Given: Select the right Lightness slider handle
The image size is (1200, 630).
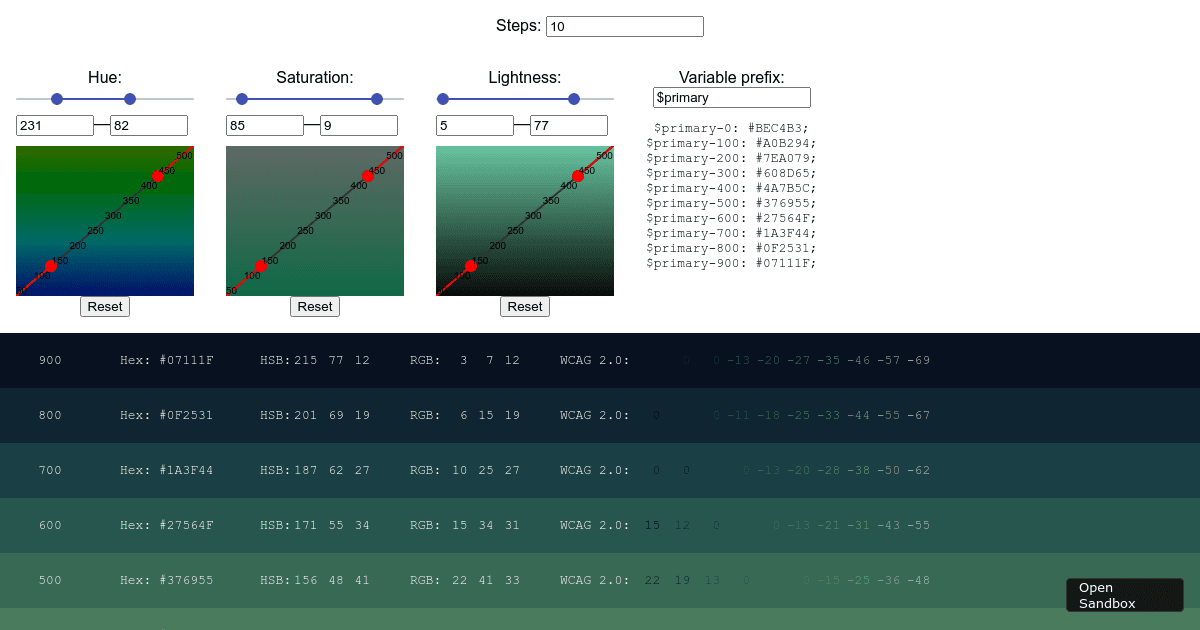Looking at the screenshot, I should tap(573, 99).
